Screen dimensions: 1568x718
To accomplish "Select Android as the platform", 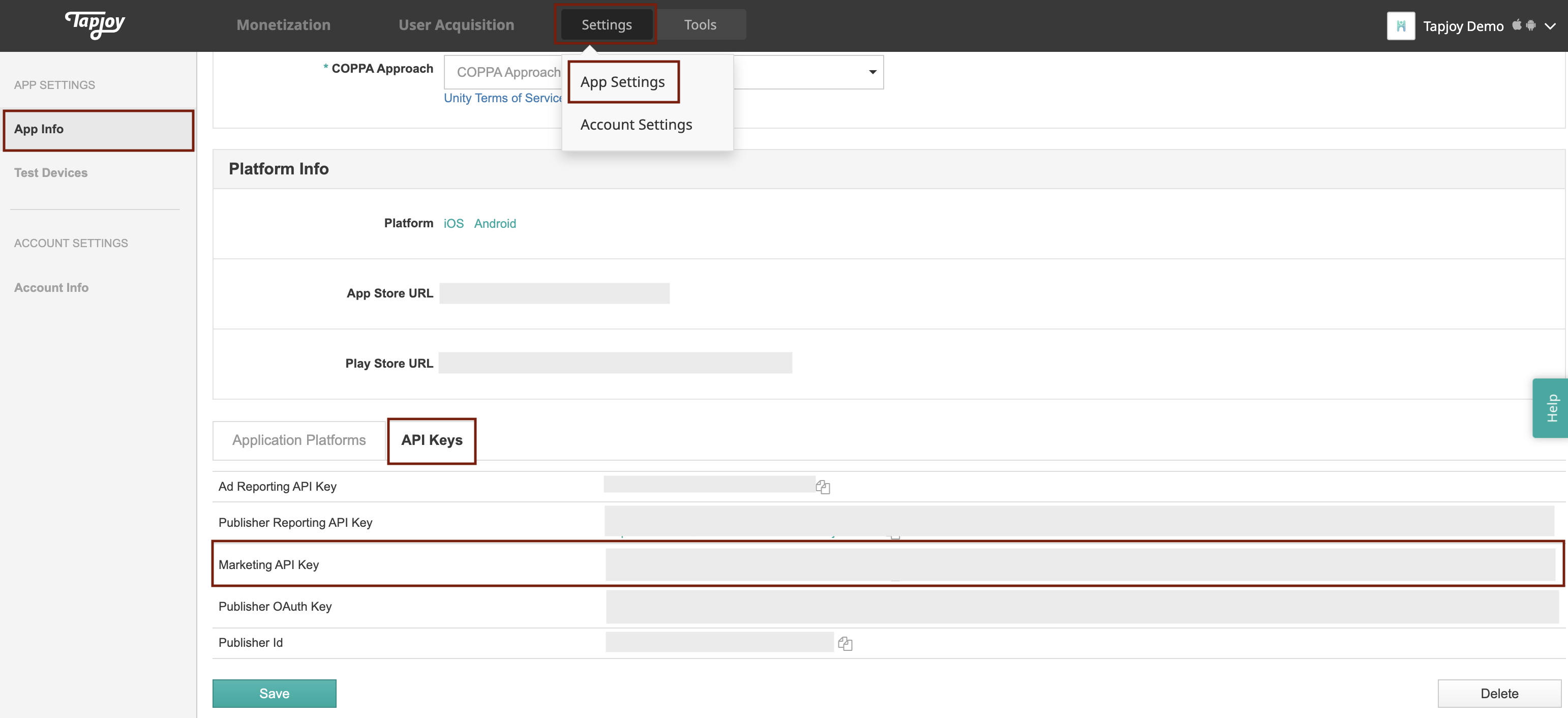I will (495, 224).
